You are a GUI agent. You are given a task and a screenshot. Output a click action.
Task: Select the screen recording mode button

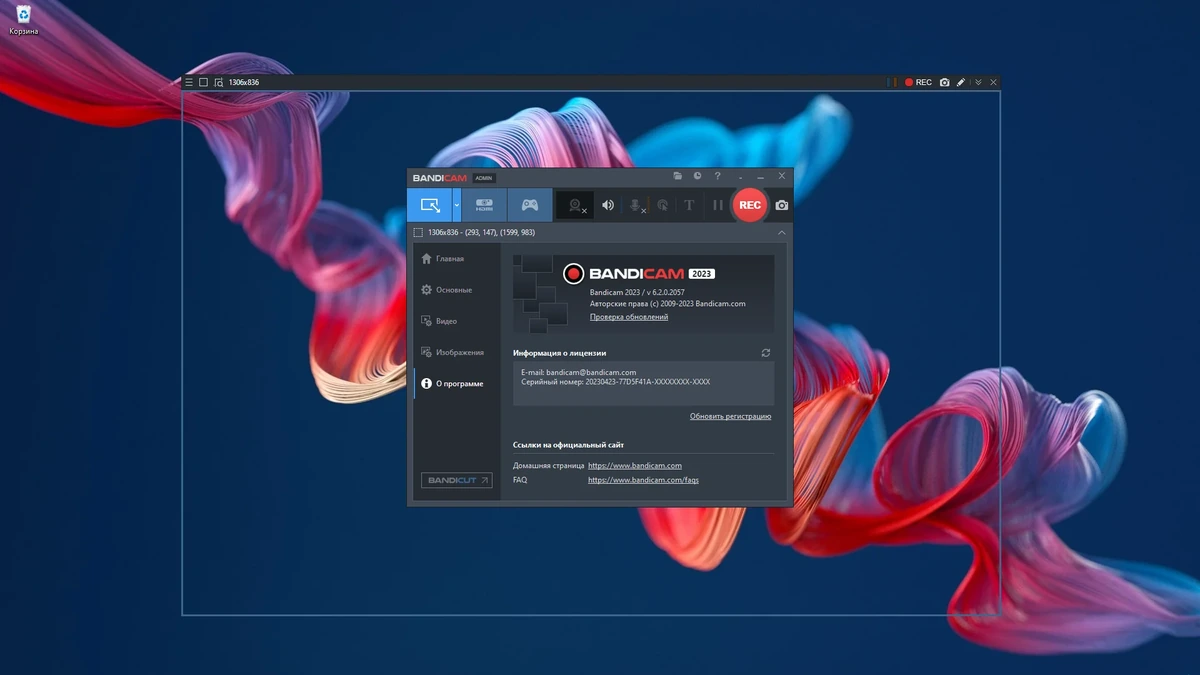(429, 205)
